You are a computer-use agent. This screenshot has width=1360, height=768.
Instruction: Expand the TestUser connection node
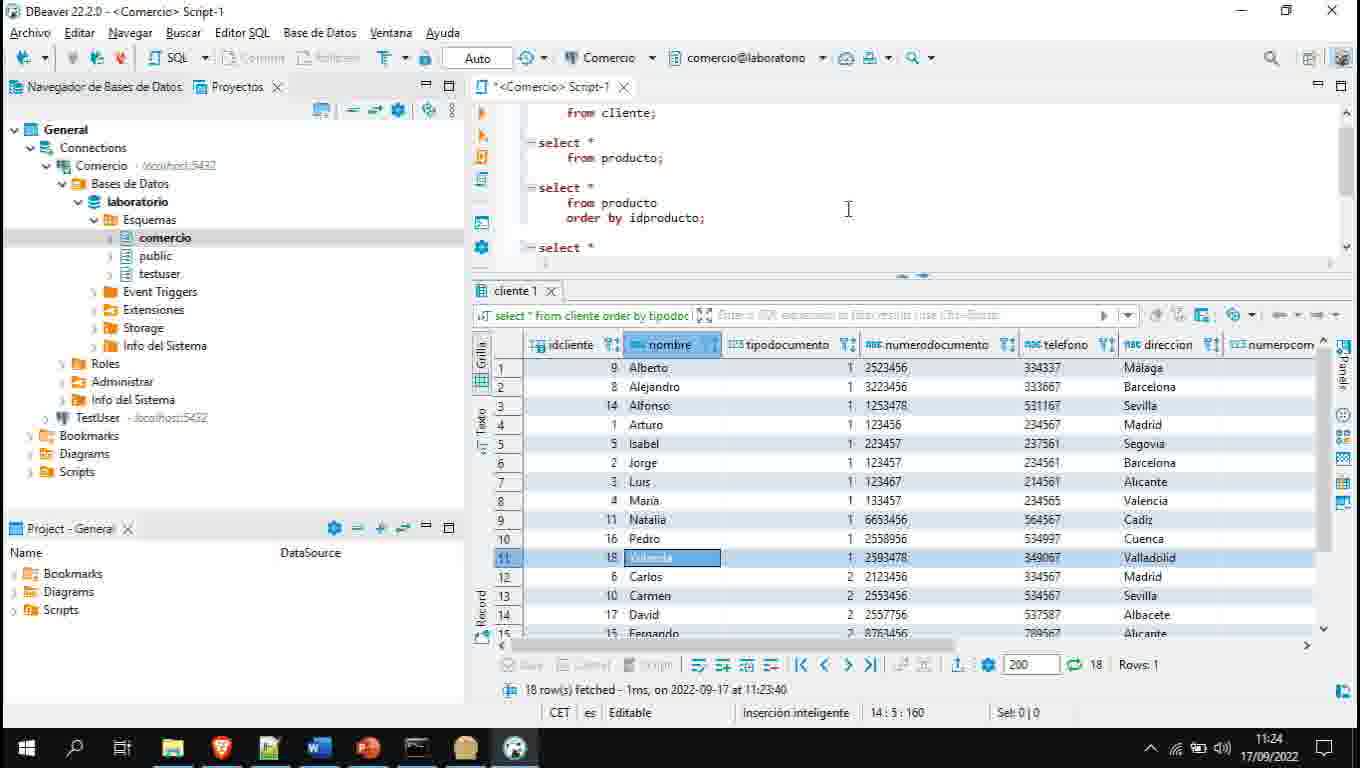pos(47,418)
